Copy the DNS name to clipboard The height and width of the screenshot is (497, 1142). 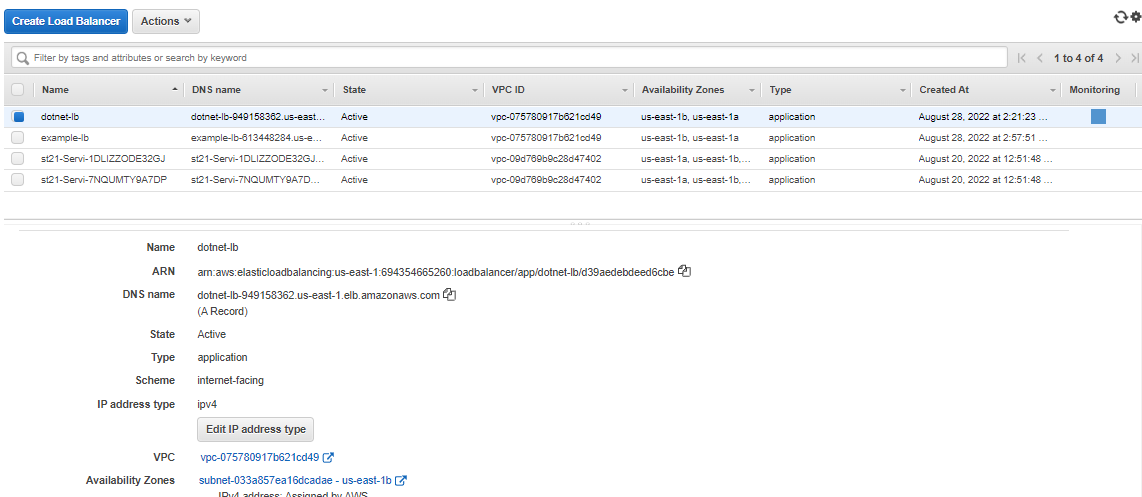pos(450,295)
